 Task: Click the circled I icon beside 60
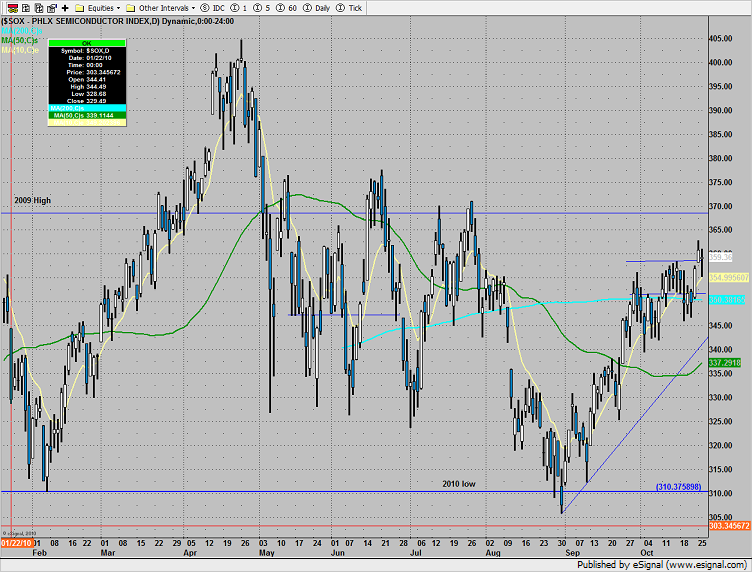pyautogui.click(x=280, y=8)
